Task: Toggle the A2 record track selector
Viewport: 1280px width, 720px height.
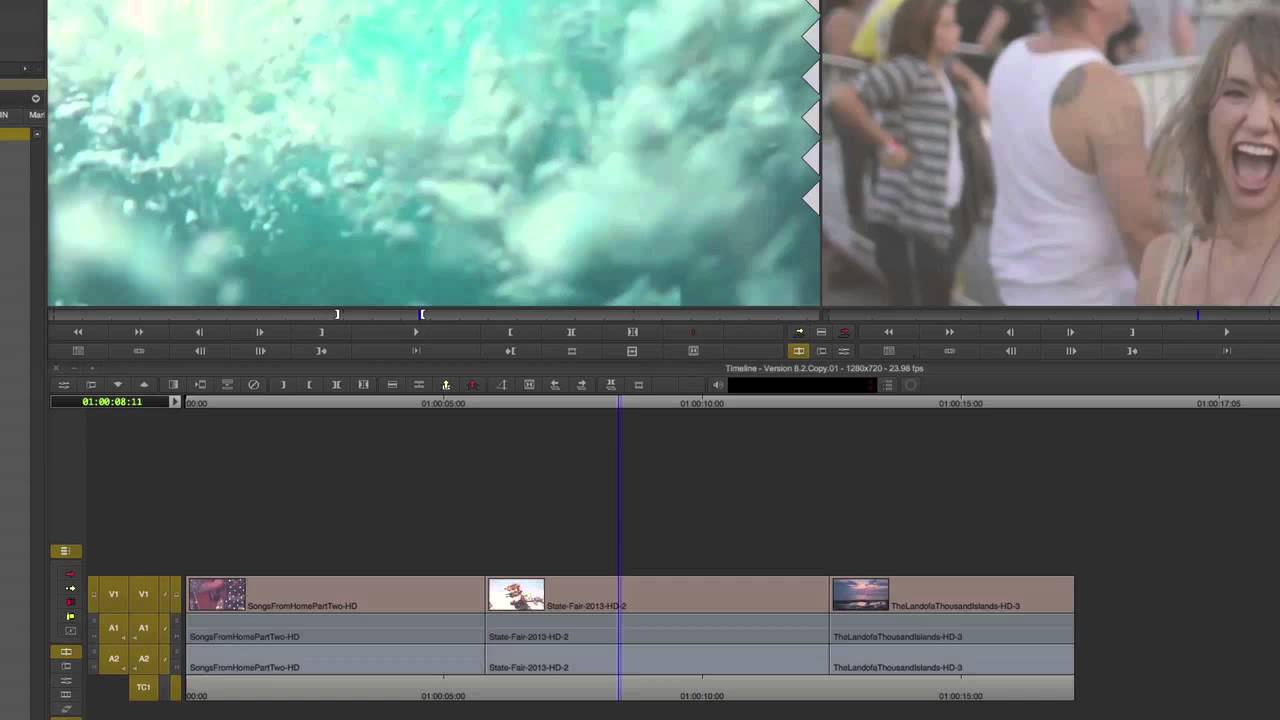Action: 143,659
